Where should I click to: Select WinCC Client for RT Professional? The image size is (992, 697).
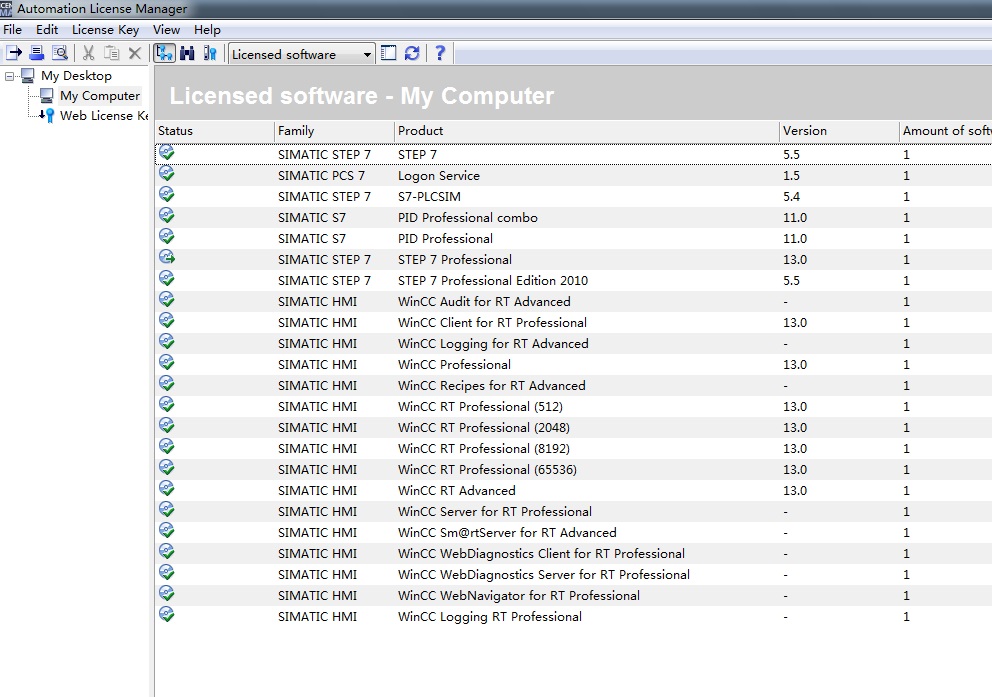pos(492,323)
